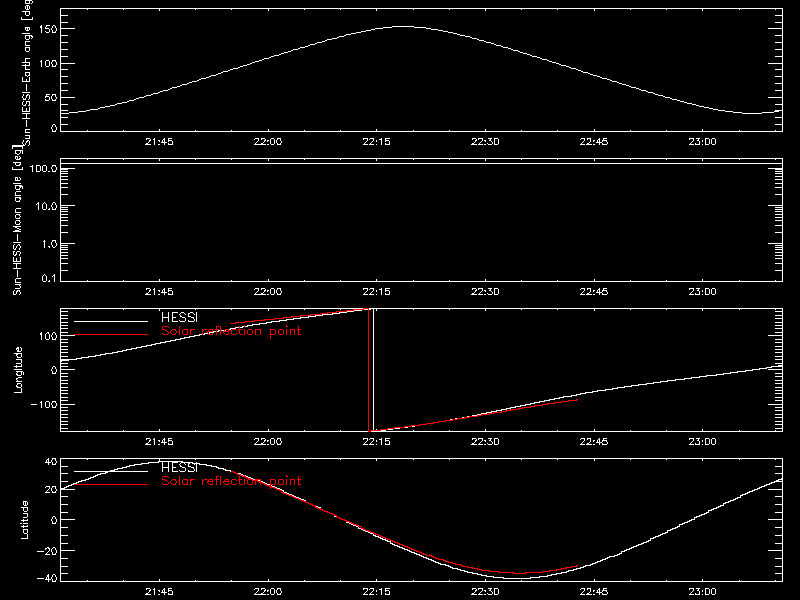
Task: Choose 22:30 label under Longitude plot
Action: (x=485, y=442)
